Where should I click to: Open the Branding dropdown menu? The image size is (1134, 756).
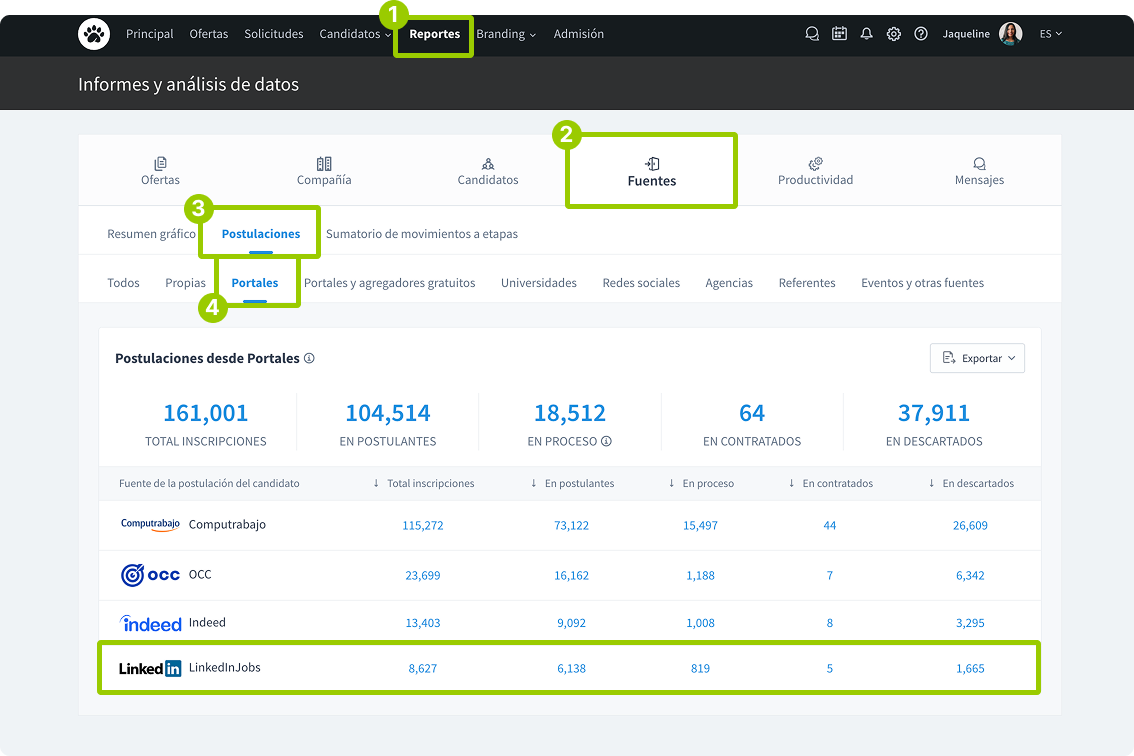coord(507,33)
